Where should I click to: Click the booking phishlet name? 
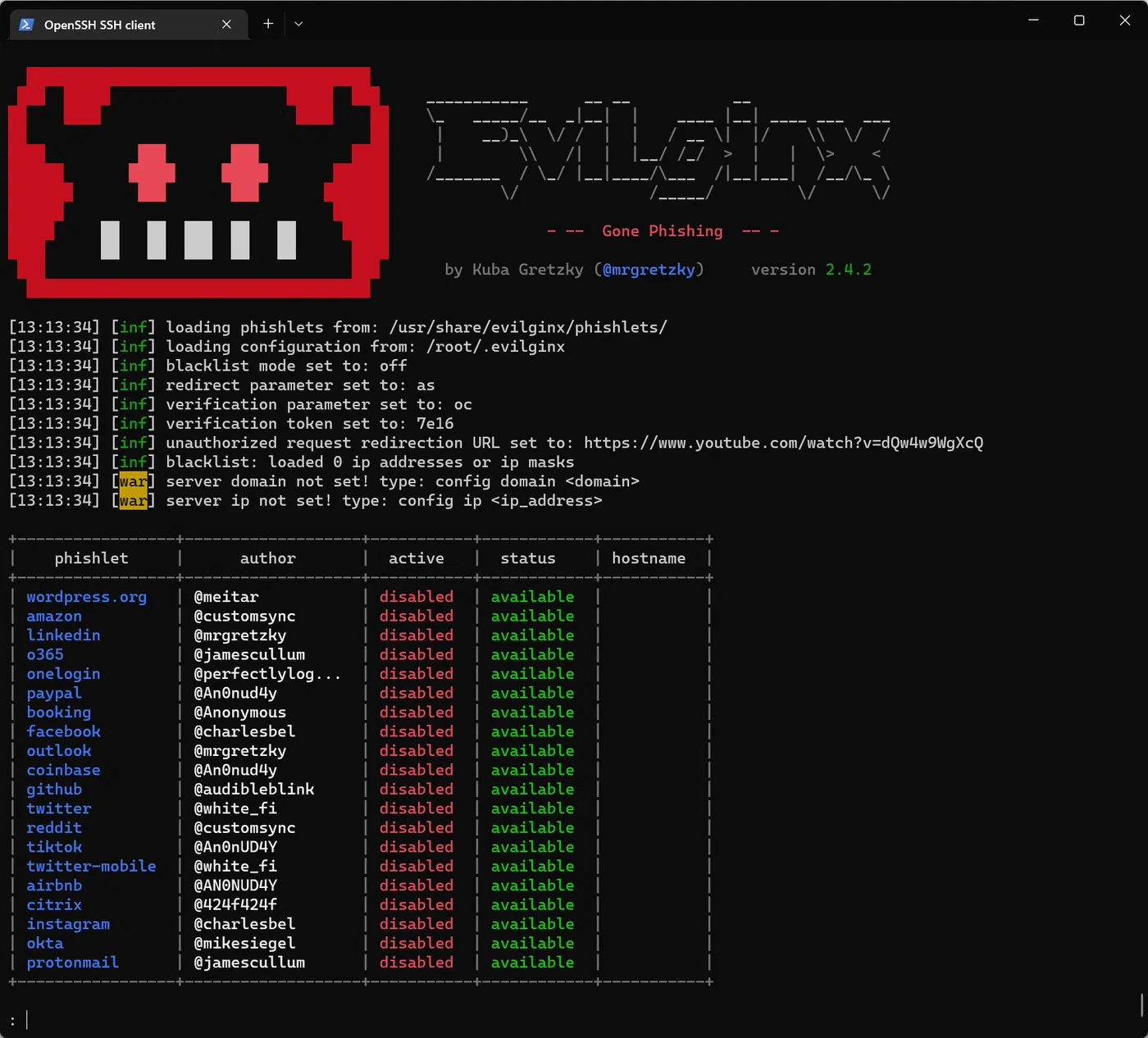[59, 712]
